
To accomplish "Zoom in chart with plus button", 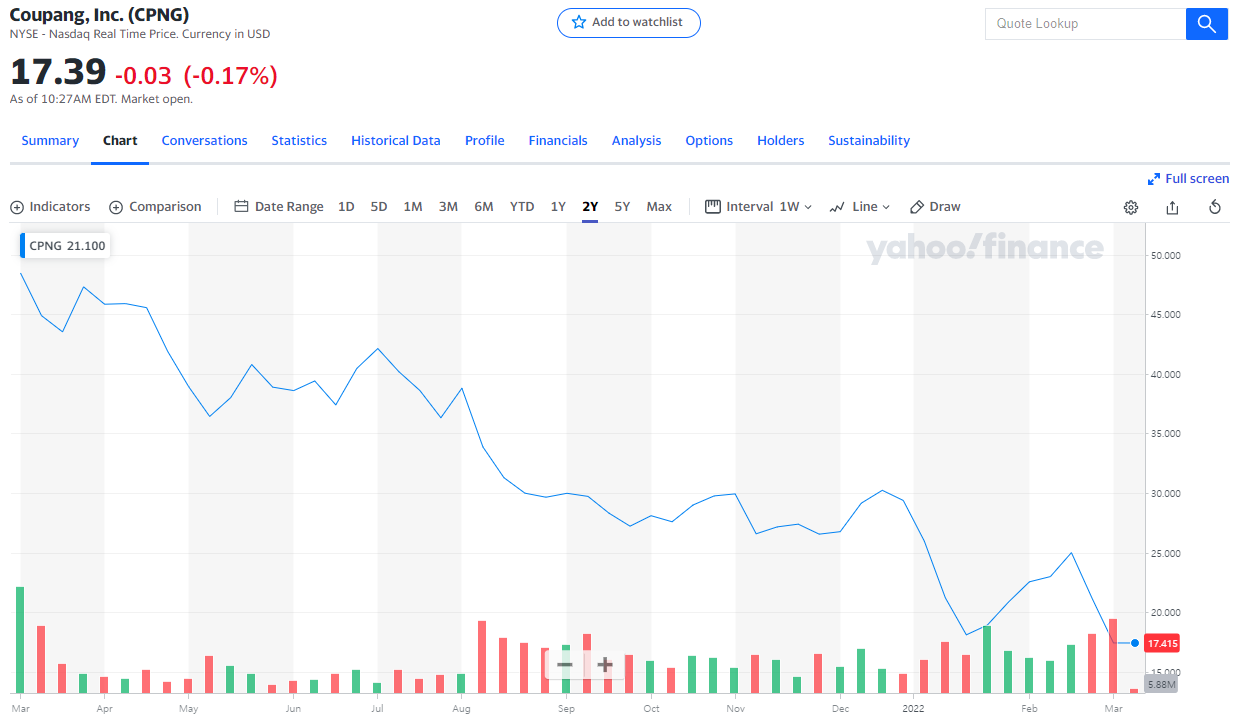I will pos(605,664).
